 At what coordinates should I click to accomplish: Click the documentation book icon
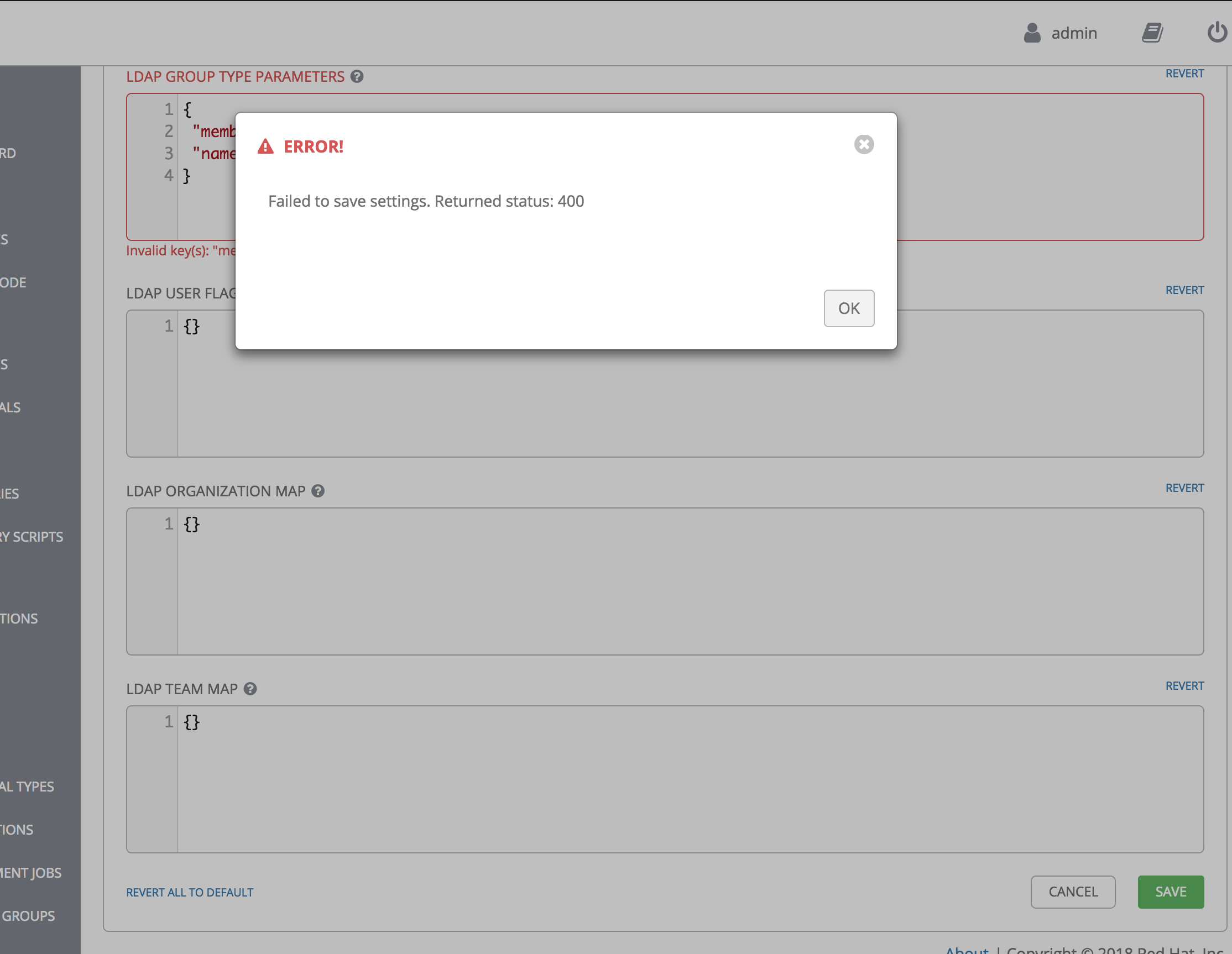pos(1152,33)
